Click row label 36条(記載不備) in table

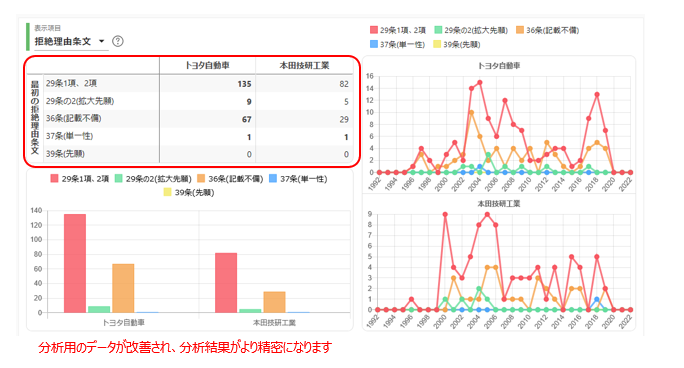point(73,119)
